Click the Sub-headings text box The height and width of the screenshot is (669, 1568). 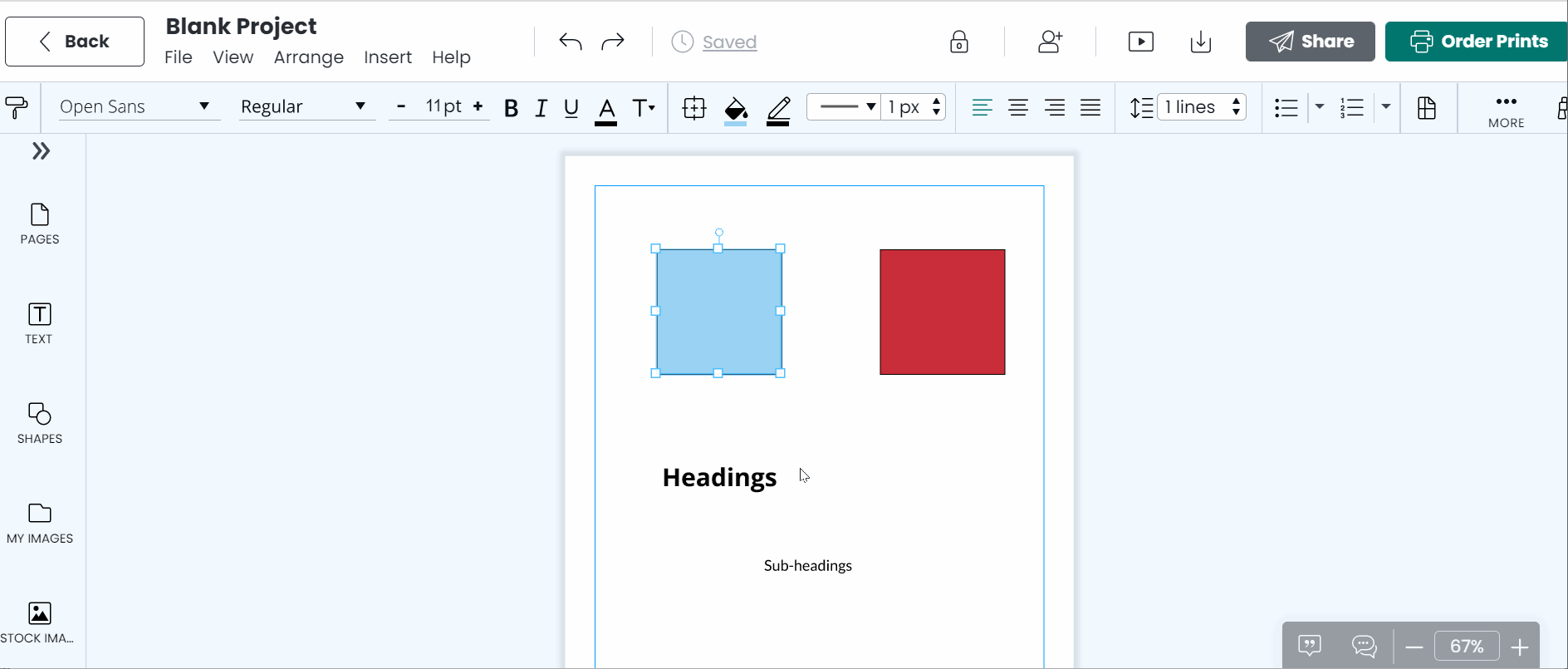tap(808, 566)
